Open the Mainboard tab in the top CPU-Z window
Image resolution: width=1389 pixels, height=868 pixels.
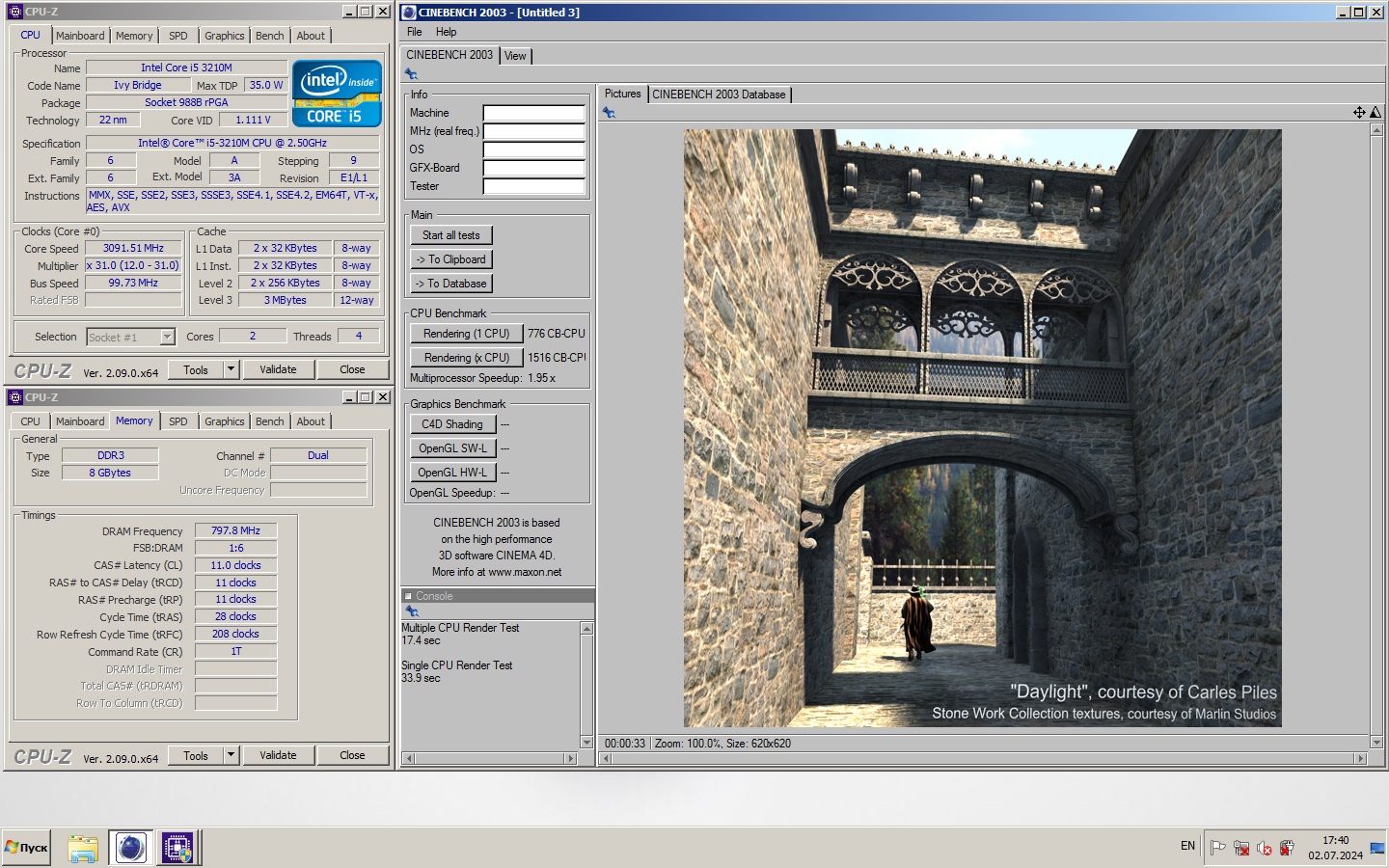click(x=80, y=36)
